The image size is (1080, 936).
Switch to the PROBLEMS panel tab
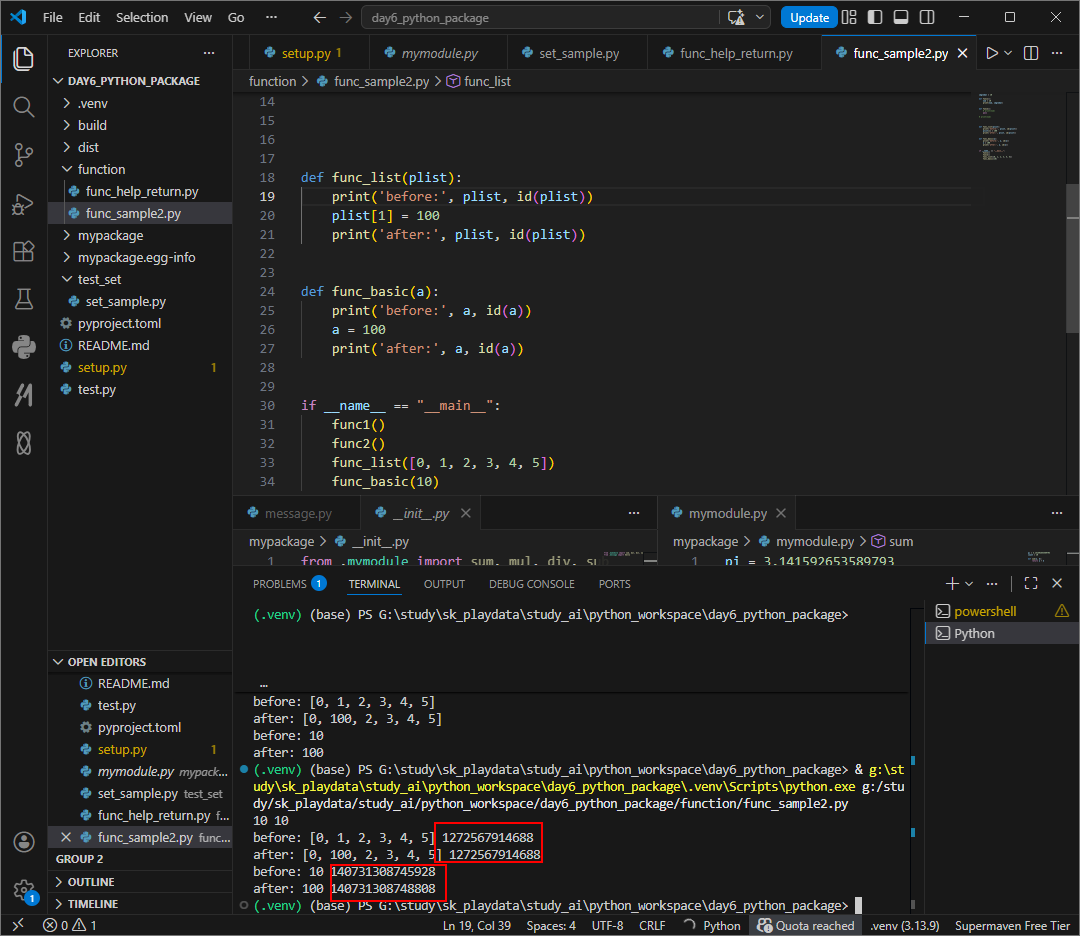(289, 584)
